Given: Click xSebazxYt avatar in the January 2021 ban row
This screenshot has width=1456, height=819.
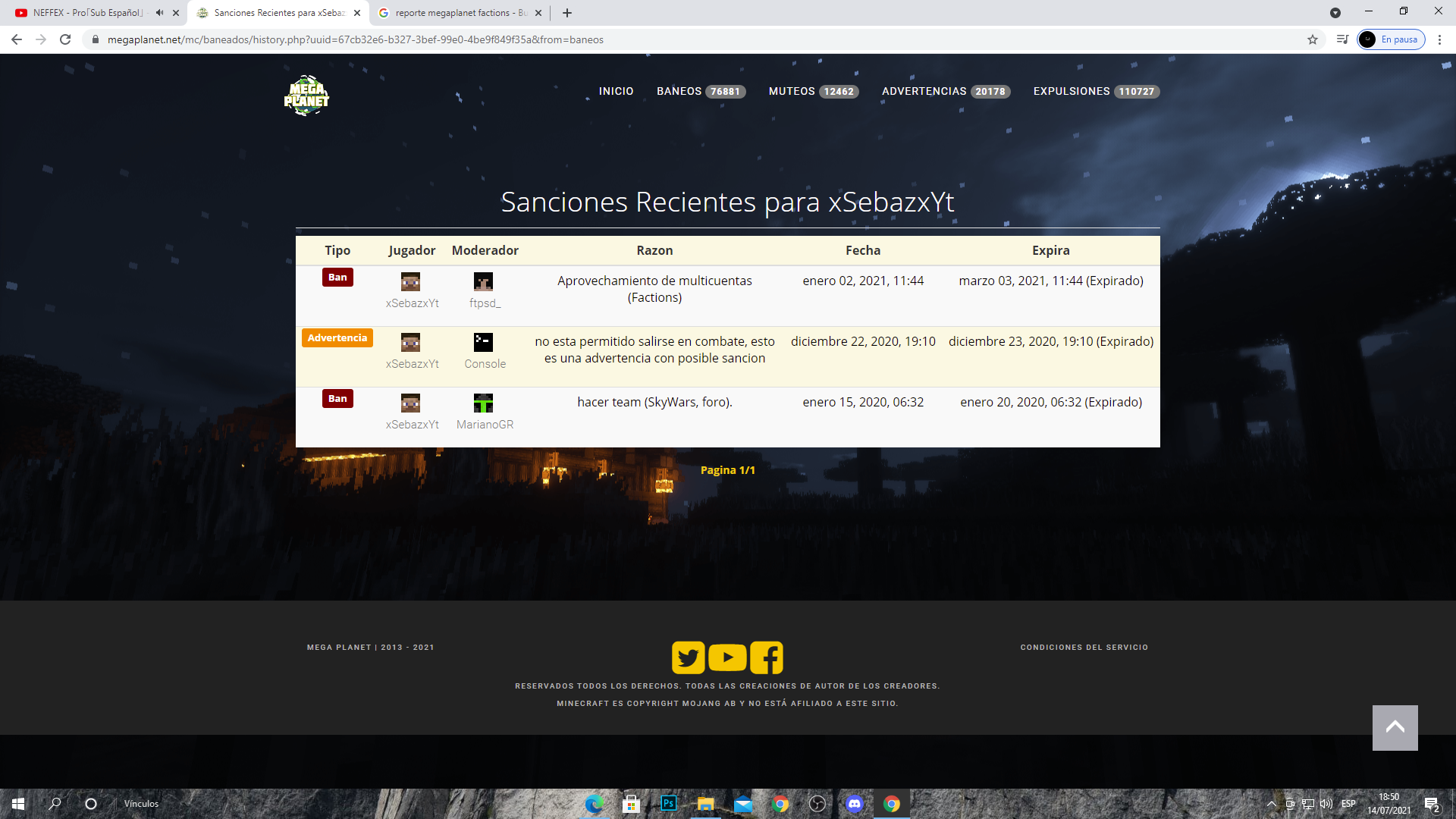Looking at the screenshot, I should 411,282.
